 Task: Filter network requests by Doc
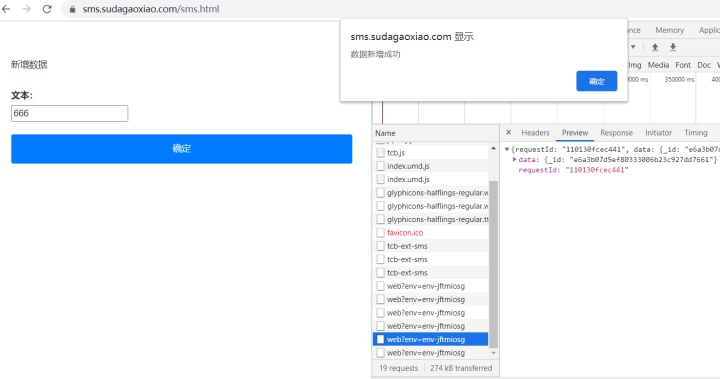point(703,65)
